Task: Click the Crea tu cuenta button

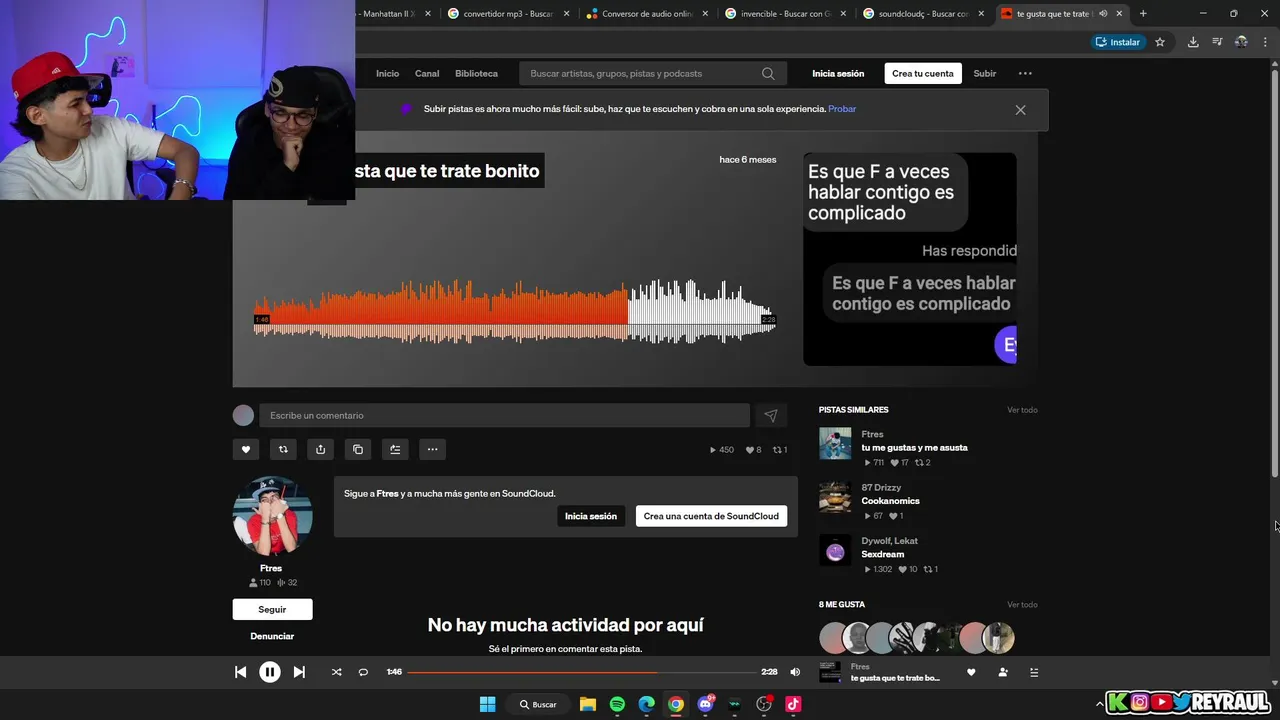Action: (x=923, y=73)
